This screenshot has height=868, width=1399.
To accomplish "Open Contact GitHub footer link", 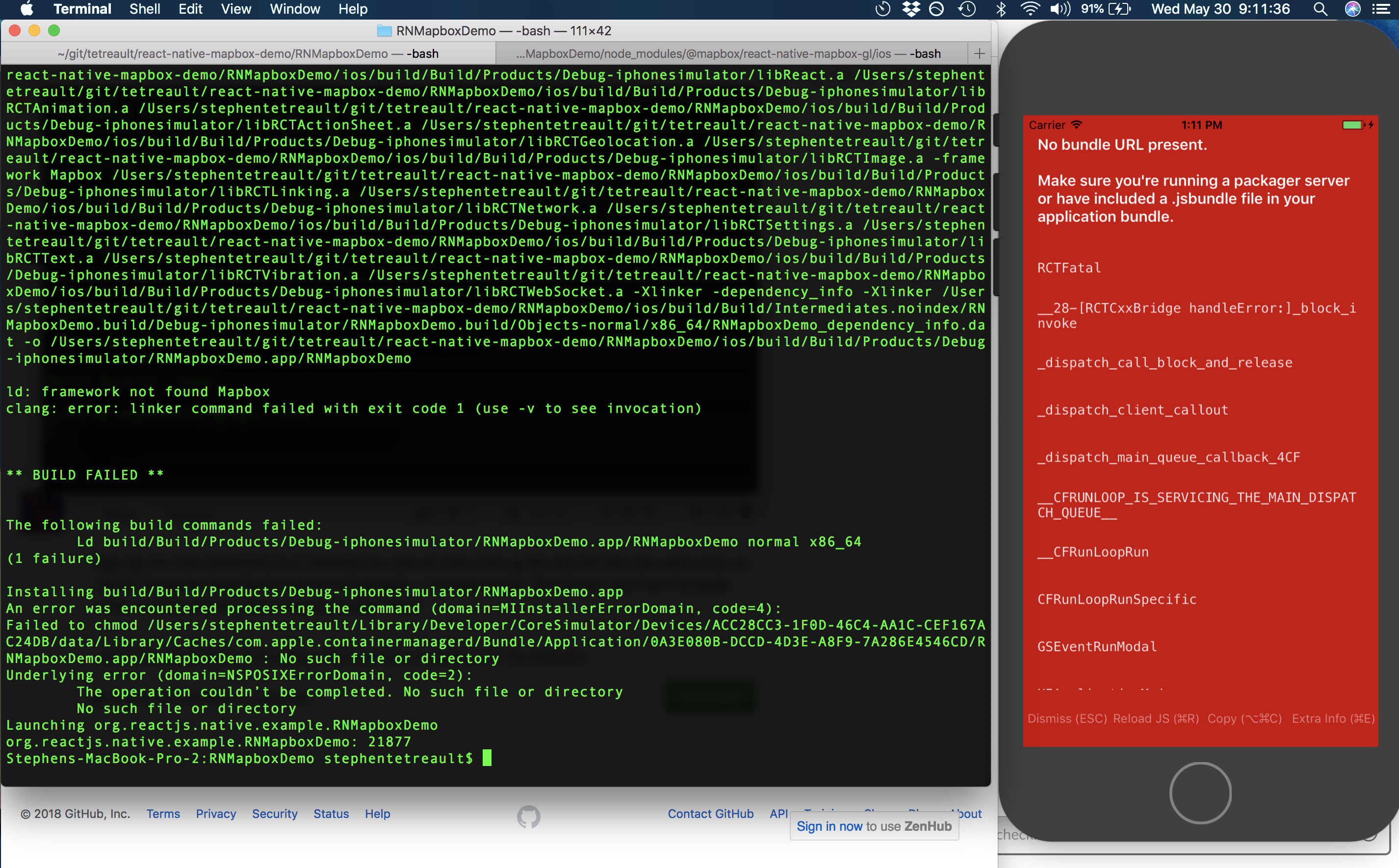I will tap(710, 814).
